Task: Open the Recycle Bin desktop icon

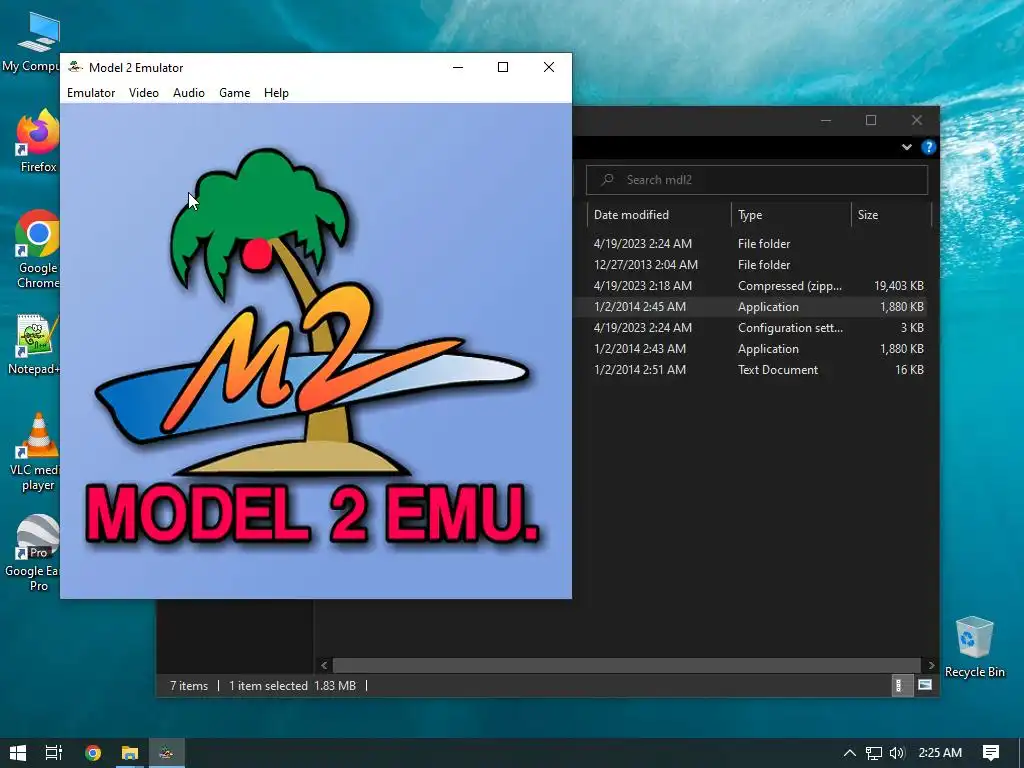Action: click(974, 647)
